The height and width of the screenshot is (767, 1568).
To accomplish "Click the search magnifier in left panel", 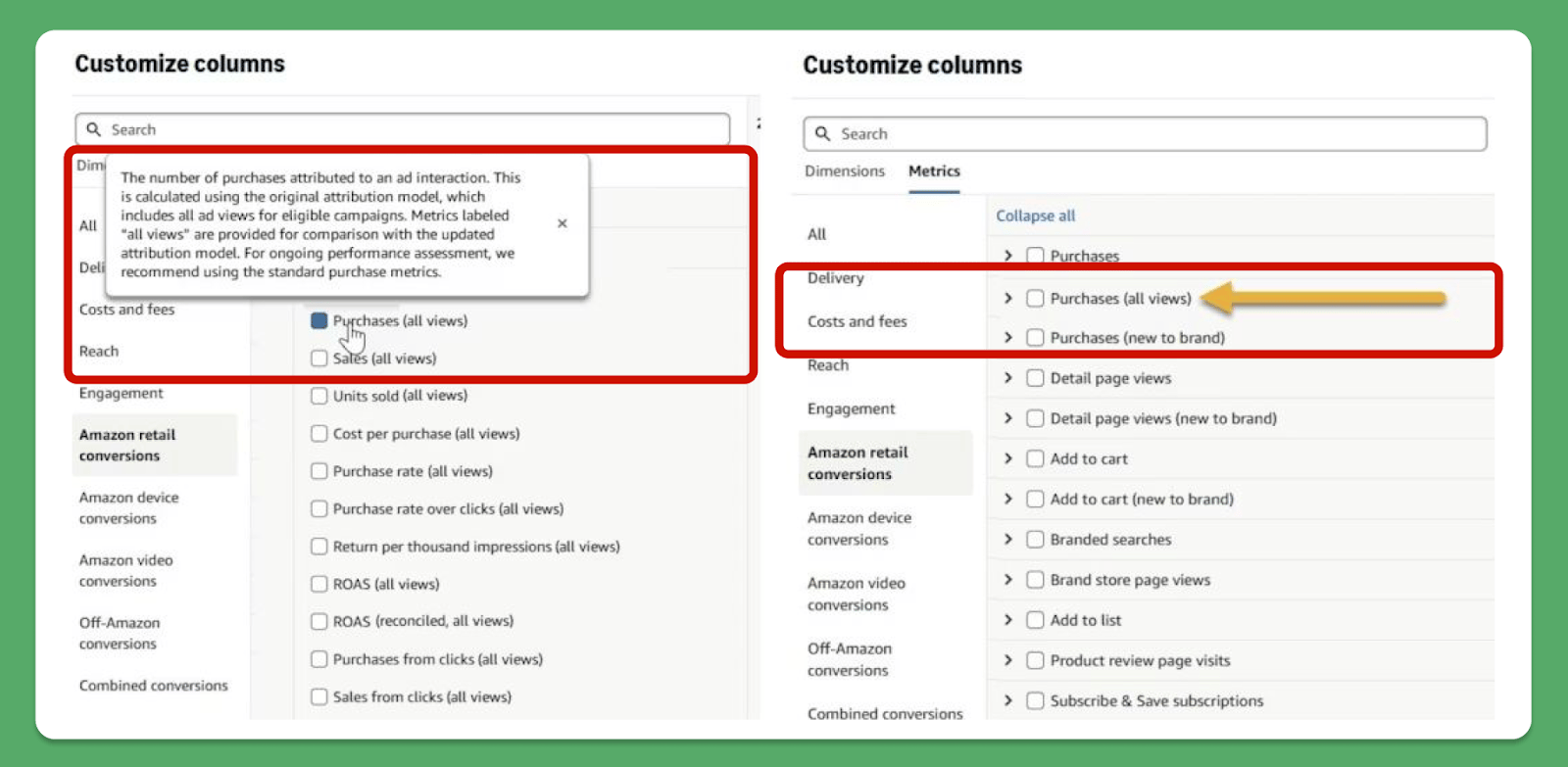I will (x=94, y=129).
